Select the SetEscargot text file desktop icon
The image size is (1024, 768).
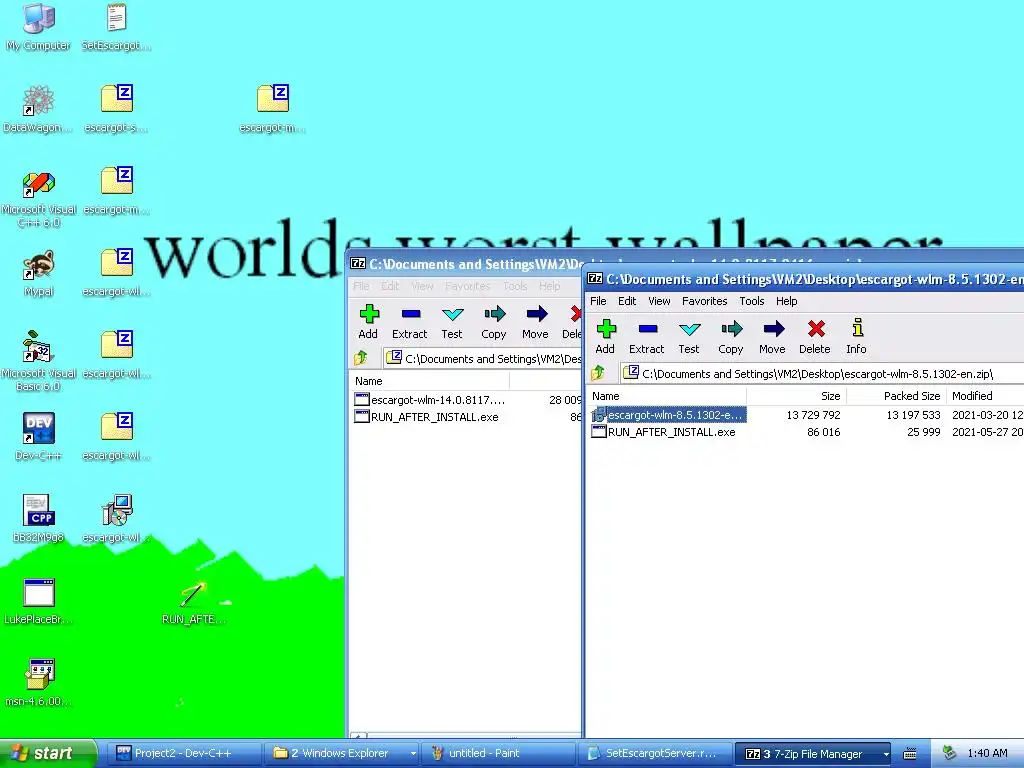[116, 27]
